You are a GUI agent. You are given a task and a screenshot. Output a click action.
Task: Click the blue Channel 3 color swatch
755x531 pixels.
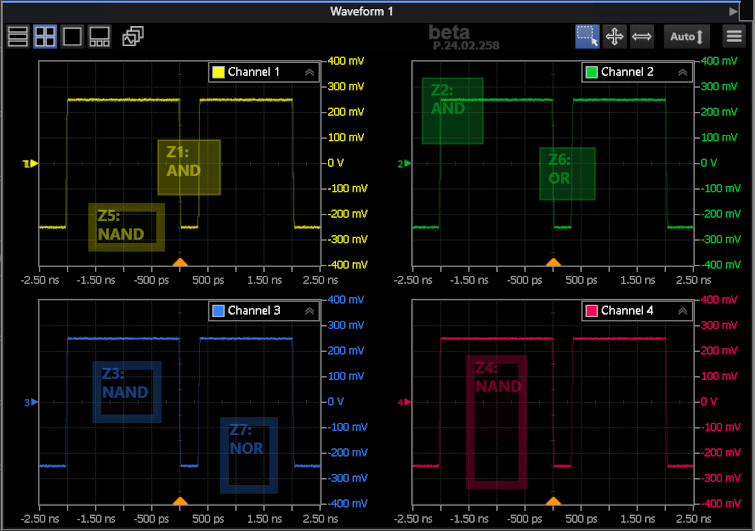tap(218, 311)
